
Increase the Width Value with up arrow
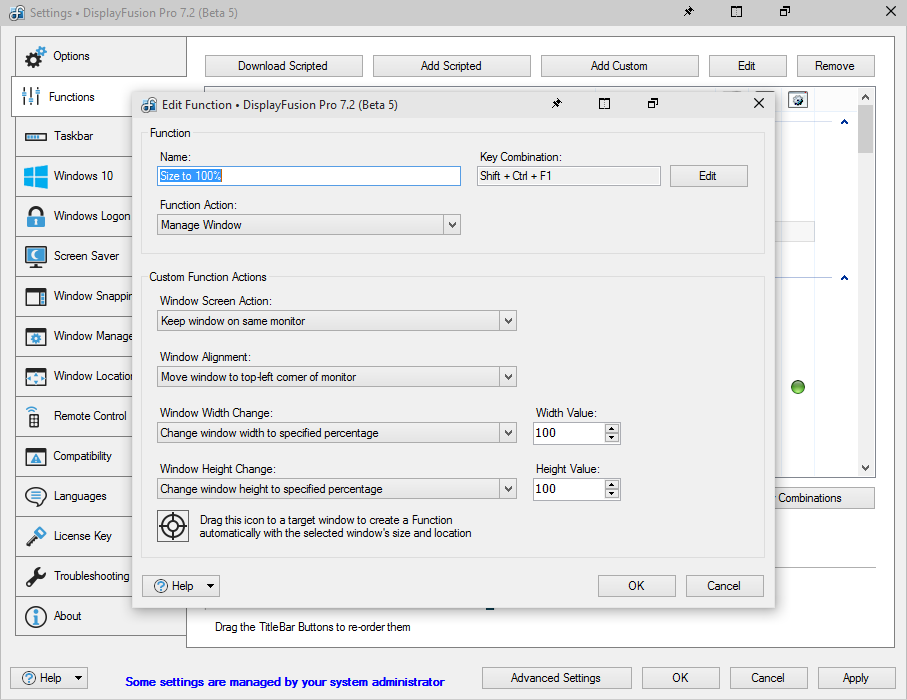(612, 428)
